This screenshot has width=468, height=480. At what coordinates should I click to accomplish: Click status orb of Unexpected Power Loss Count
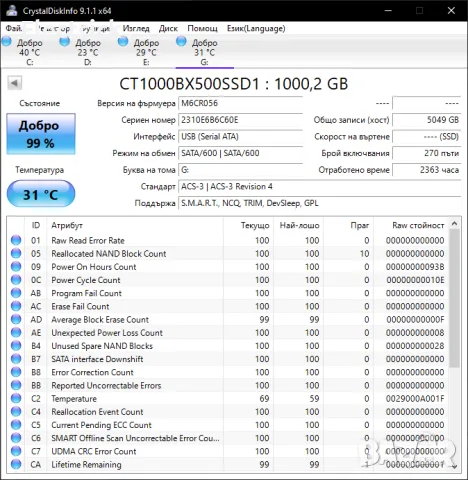point(16,332)
